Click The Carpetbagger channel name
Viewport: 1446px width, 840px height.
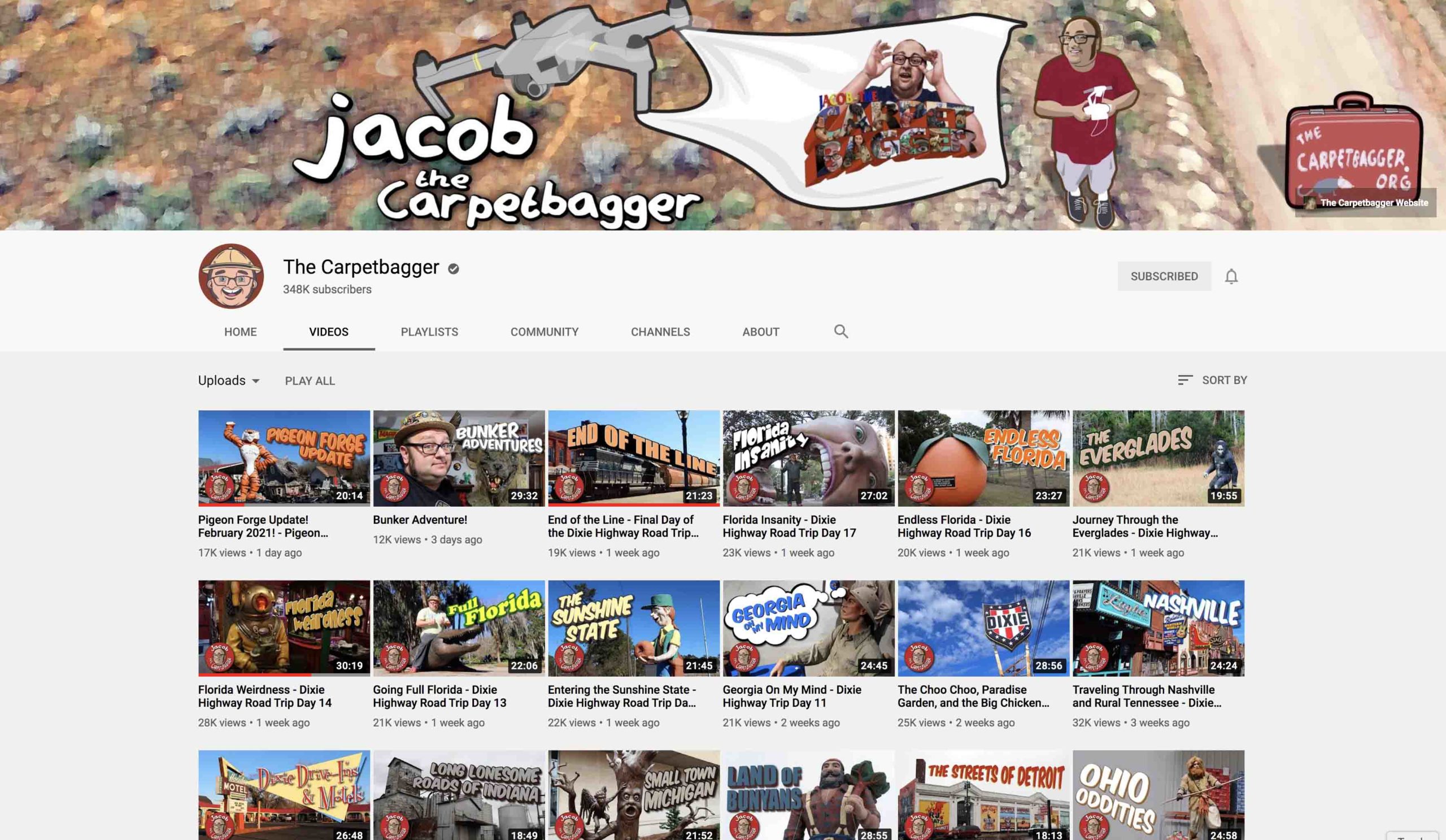pos(361,267)
